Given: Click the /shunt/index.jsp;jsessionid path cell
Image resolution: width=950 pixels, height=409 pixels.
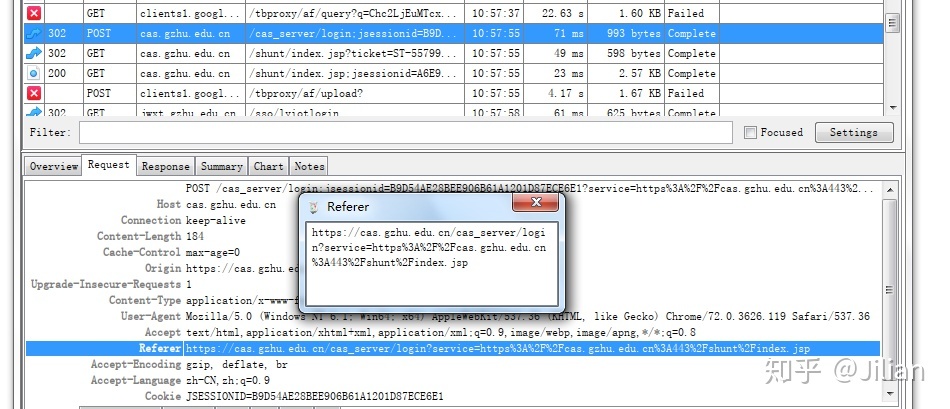Looking at the screenshot, I should pyautogui.click(x=355, y=73).
